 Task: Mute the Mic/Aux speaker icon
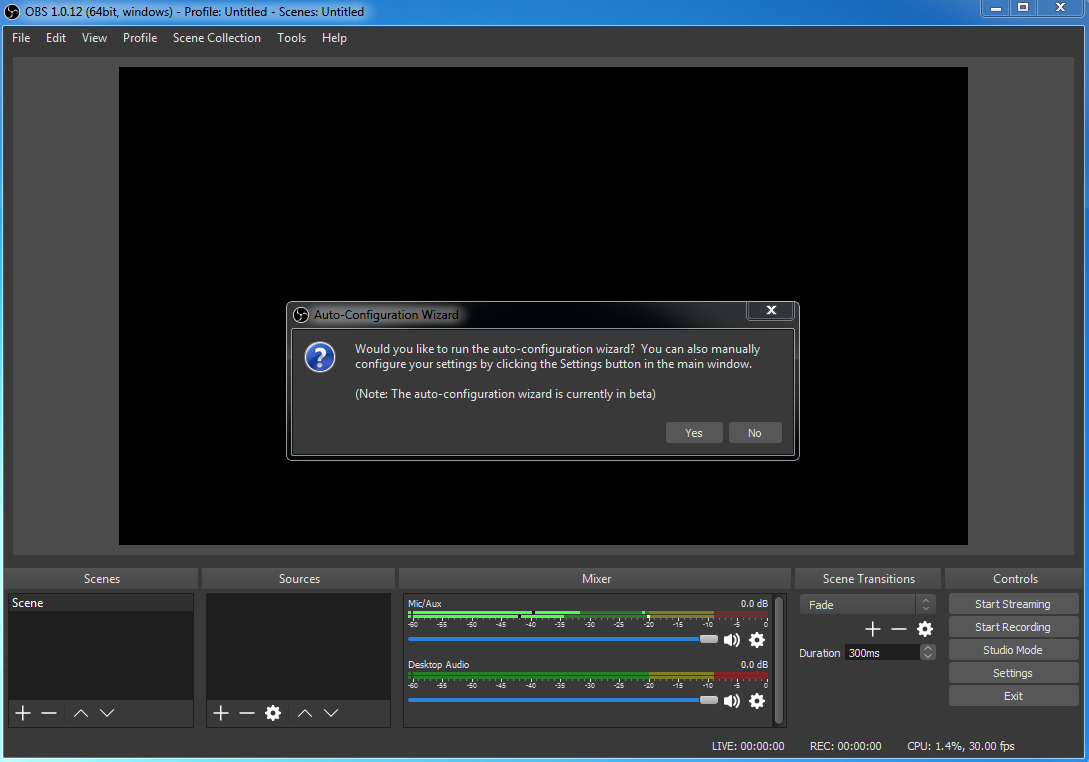[732, 640]
